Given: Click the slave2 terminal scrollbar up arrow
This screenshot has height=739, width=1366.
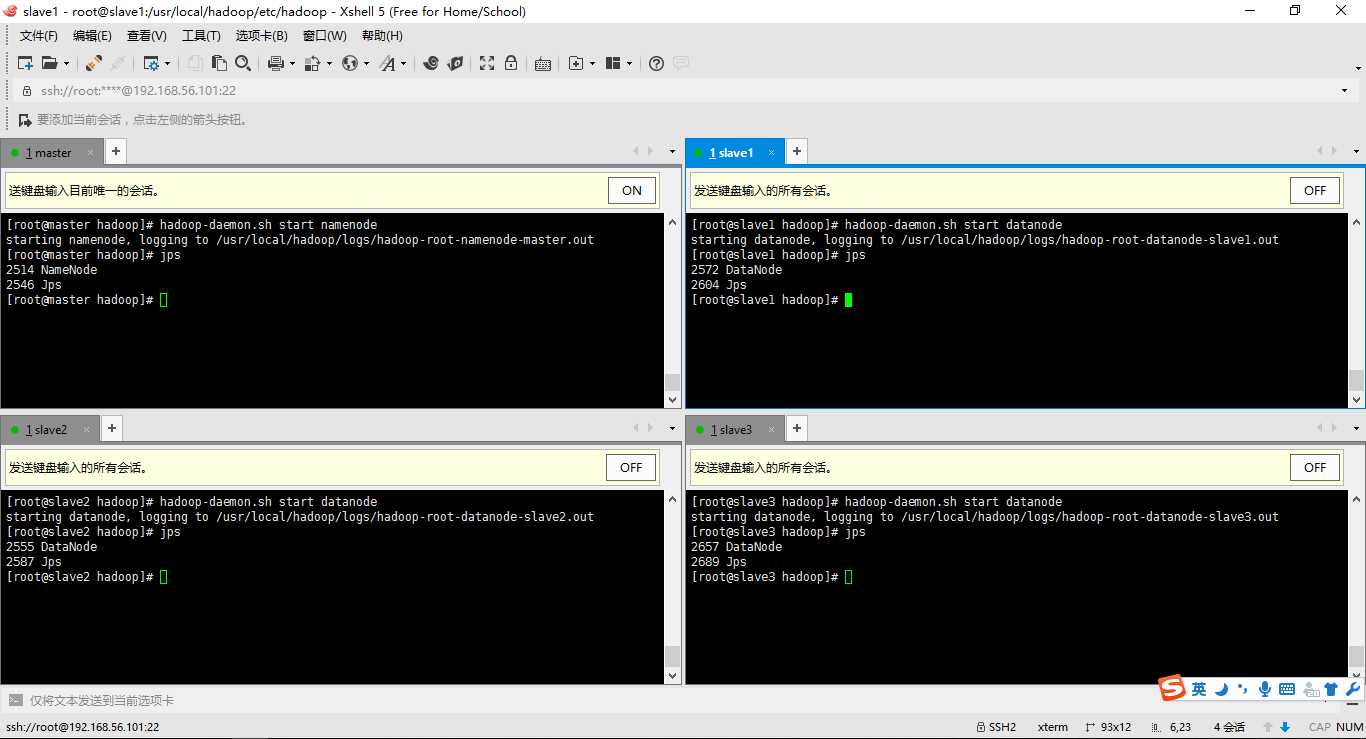Looking at the screenshot, I should click(x=673, y=498).
